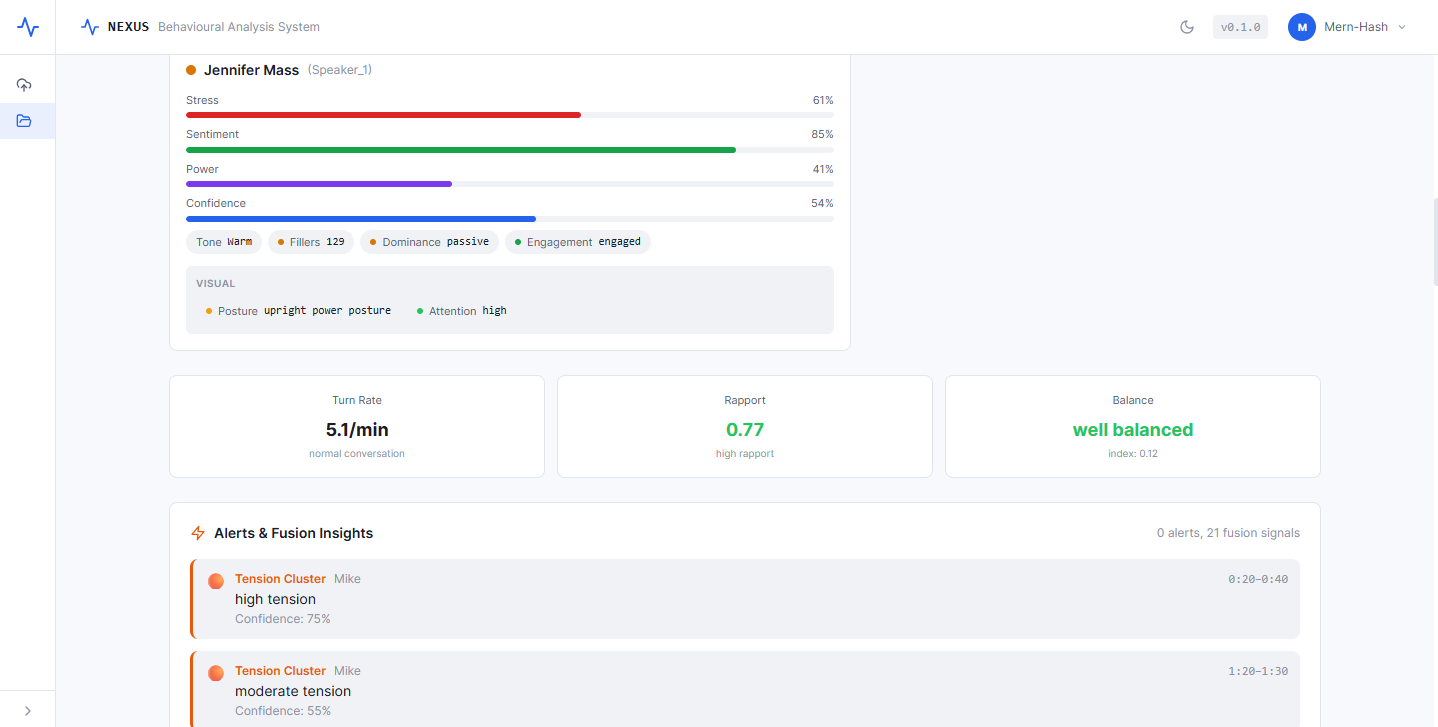This screenshot has width=1438, height=727.
Task: Click the Speaker_1 label
Action: (x=340, y=70)
